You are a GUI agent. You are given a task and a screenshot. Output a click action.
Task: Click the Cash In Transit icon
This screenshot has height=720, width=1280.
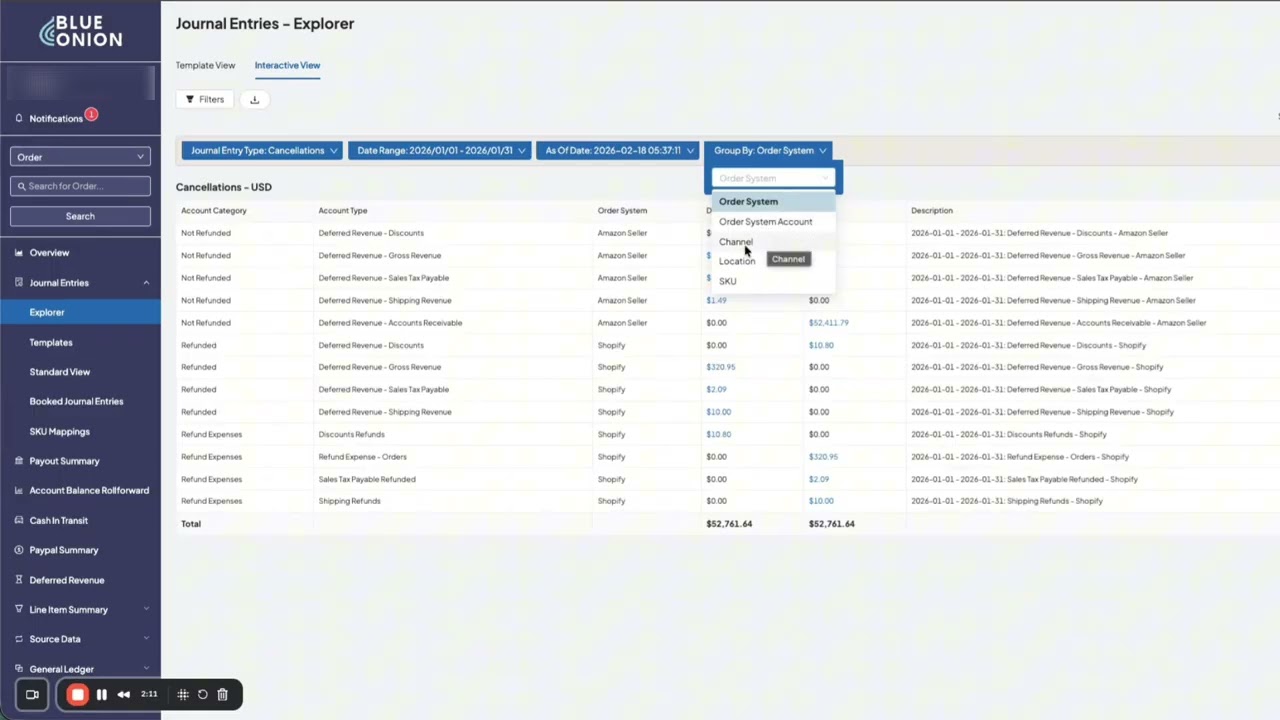pos(19,520)
